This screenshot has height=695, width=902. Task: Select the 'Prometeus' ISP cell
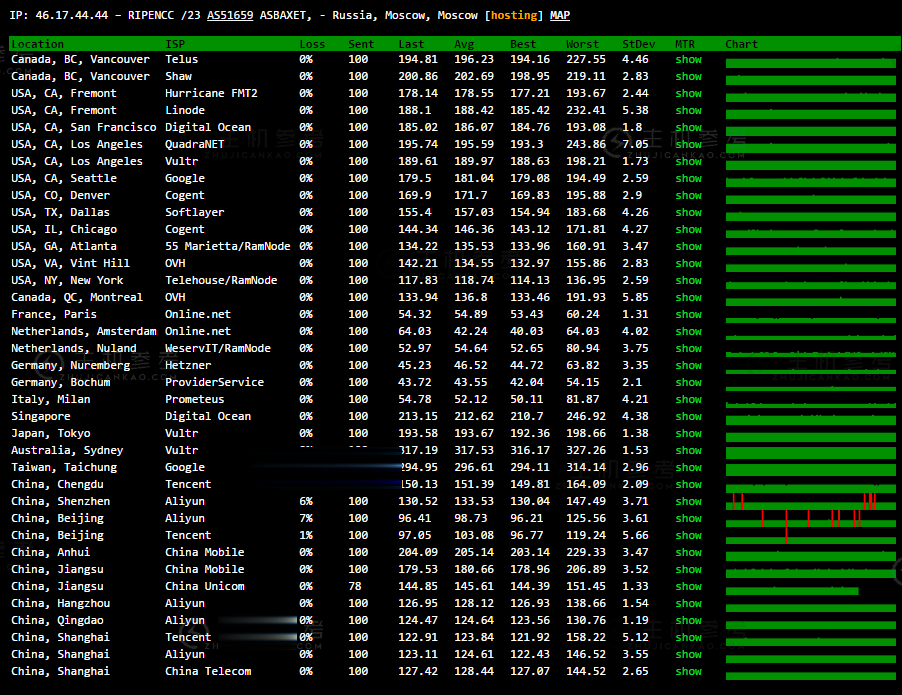pyautogui.click(x=194, y=399)
